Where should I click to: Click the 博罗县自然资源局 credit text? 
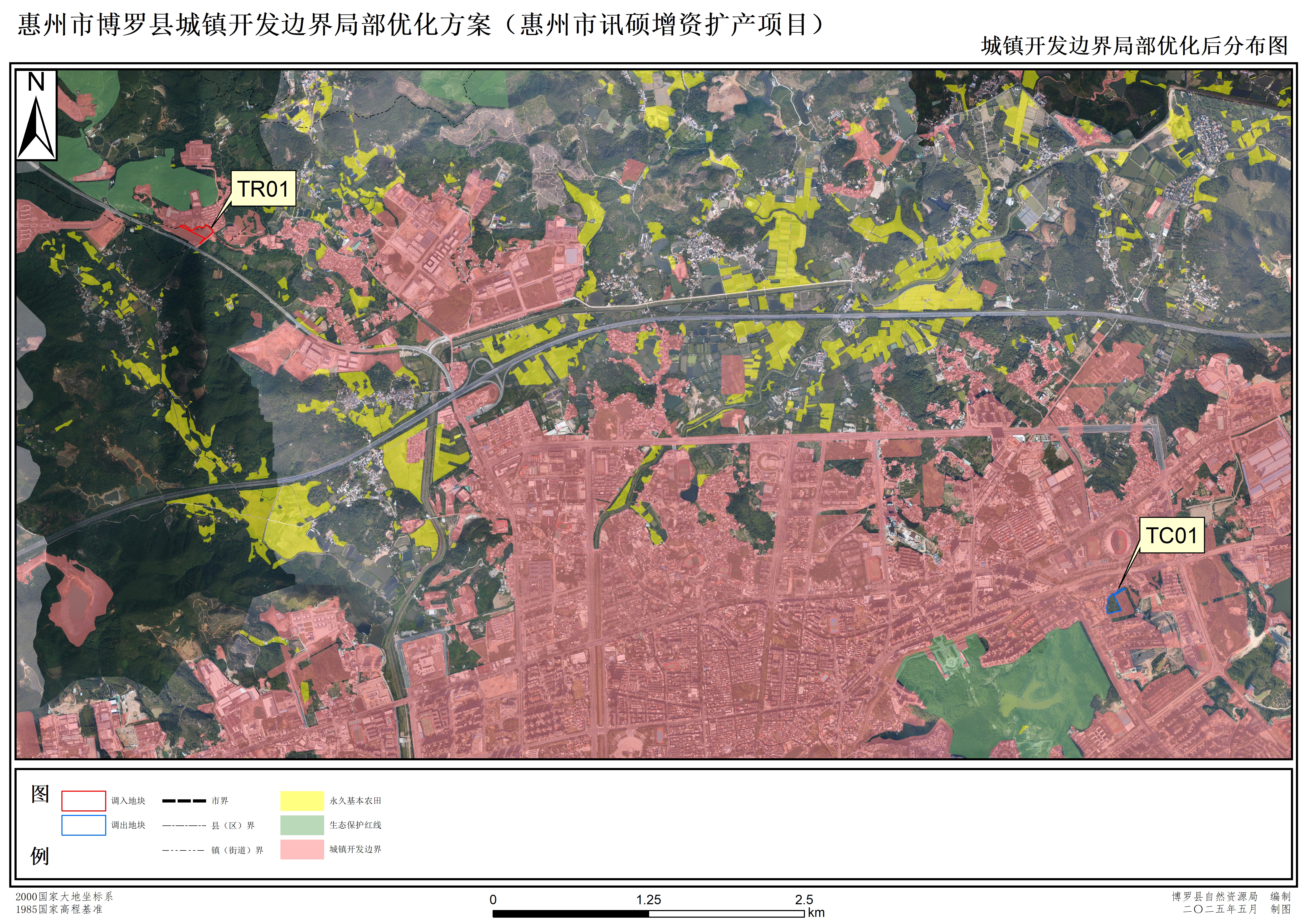(x=1214, y=896)
